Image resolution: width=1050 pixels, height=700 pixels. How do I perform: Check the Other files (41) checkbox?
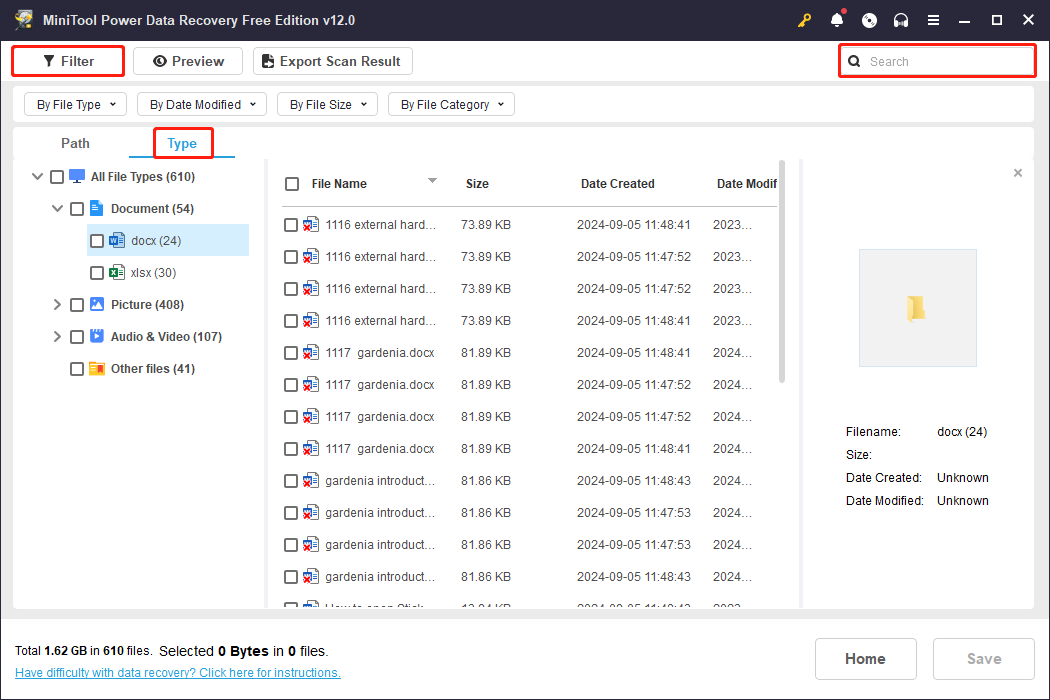[77, 369]
